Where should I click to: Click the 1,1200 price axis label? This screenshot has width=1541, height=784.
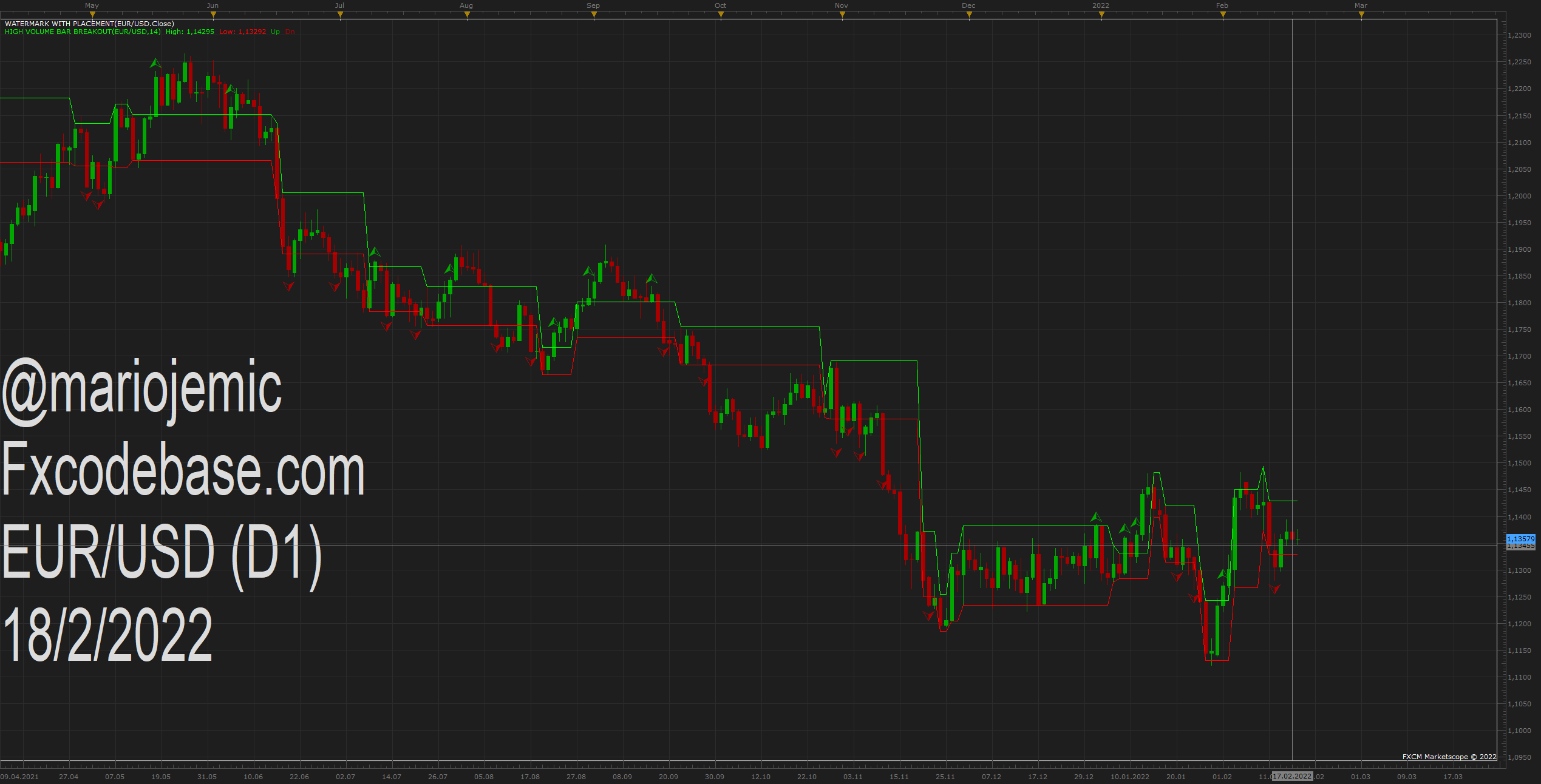pos(1519,624)
